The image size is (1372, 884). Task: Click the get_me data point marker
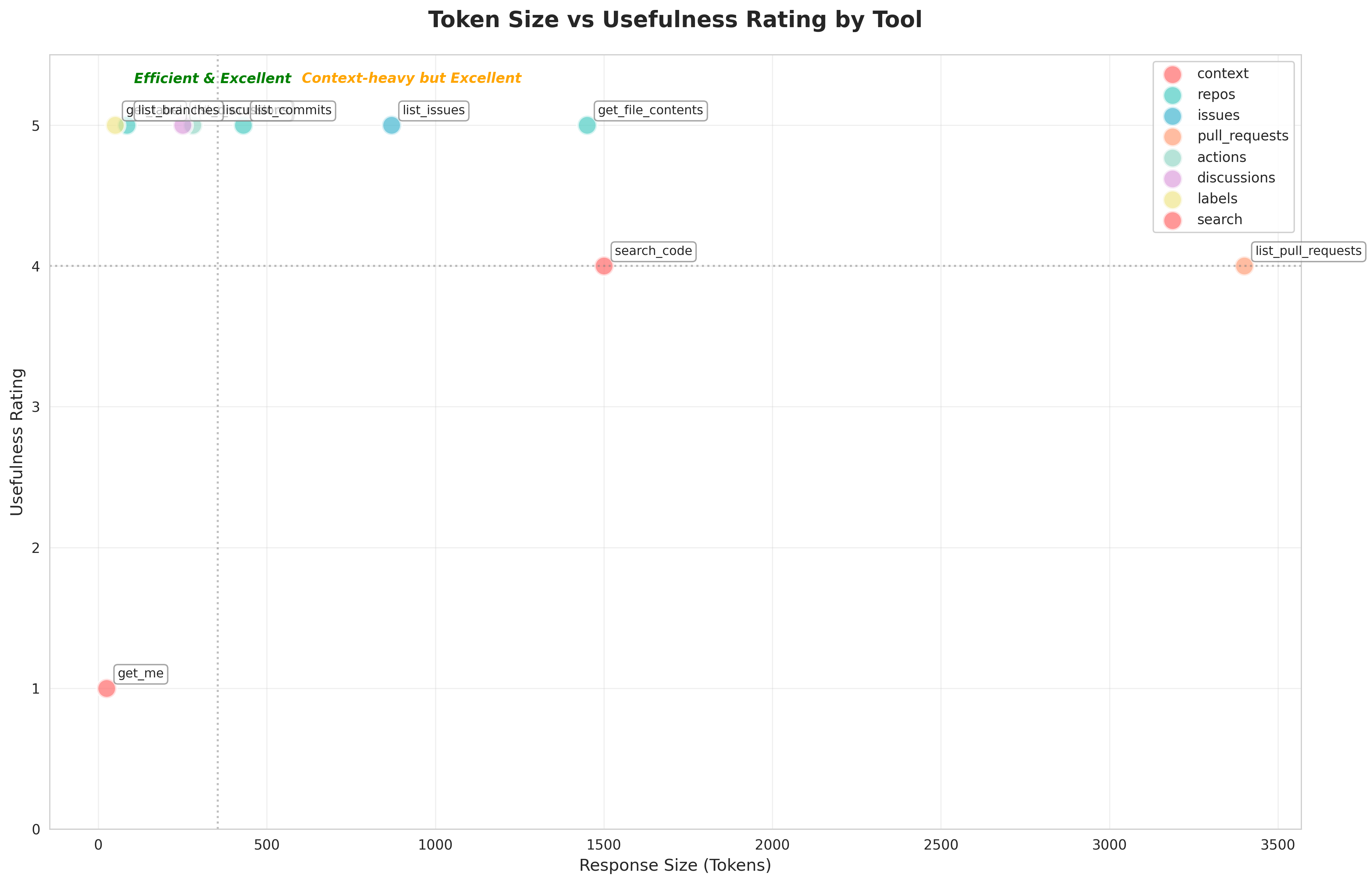pyautogui.click(x=107, y=688)
